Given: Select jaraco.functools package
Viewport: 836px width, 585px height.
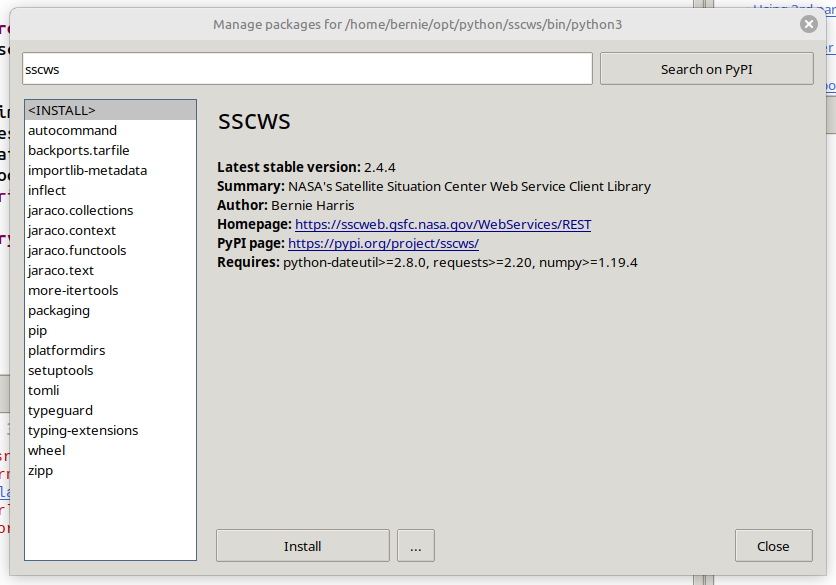Looking at the screenshot, I should pos(110,251).
